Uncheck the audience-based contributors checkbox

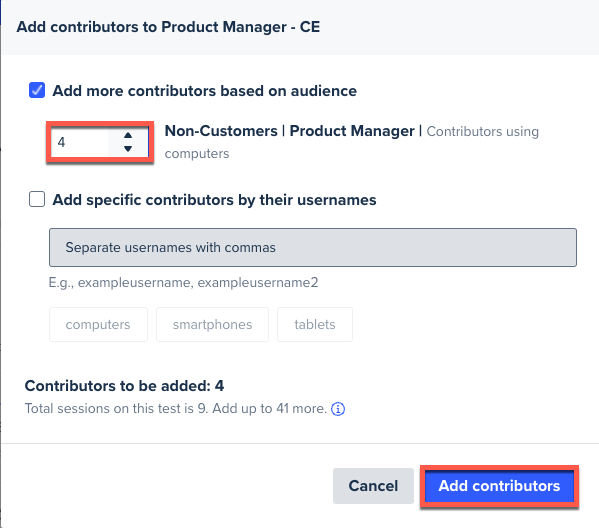click(37, 91)
